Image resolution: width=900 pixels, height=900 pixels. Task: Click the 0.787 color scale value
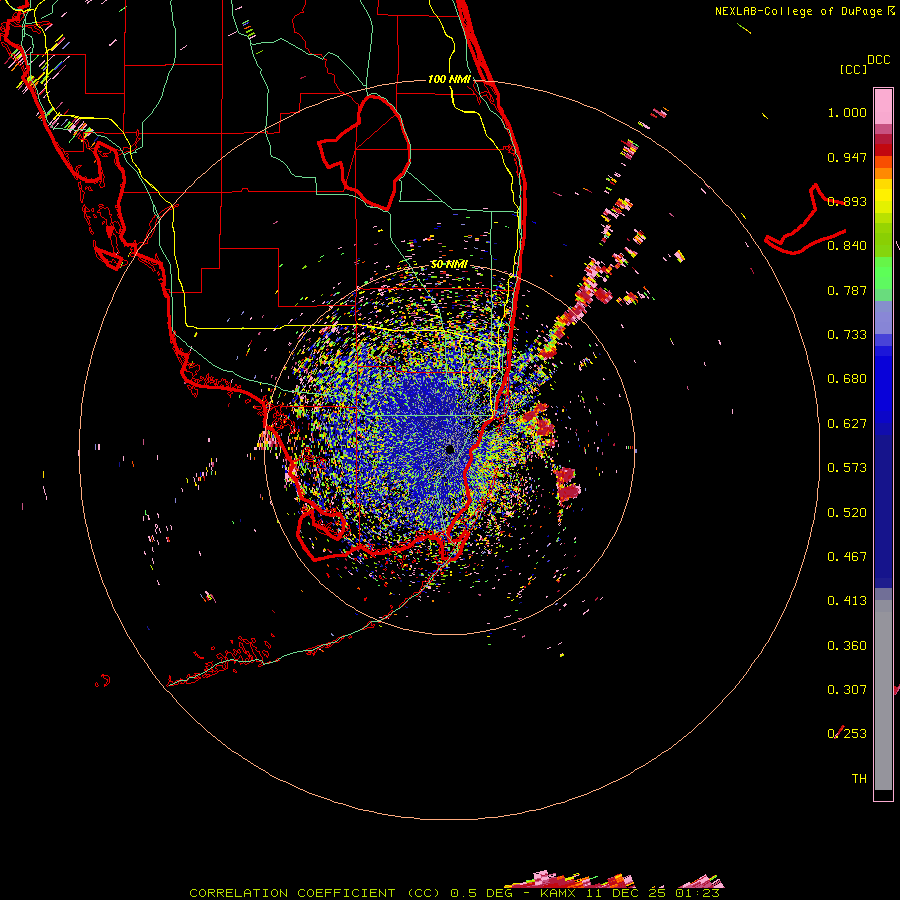tap(847, 290)
